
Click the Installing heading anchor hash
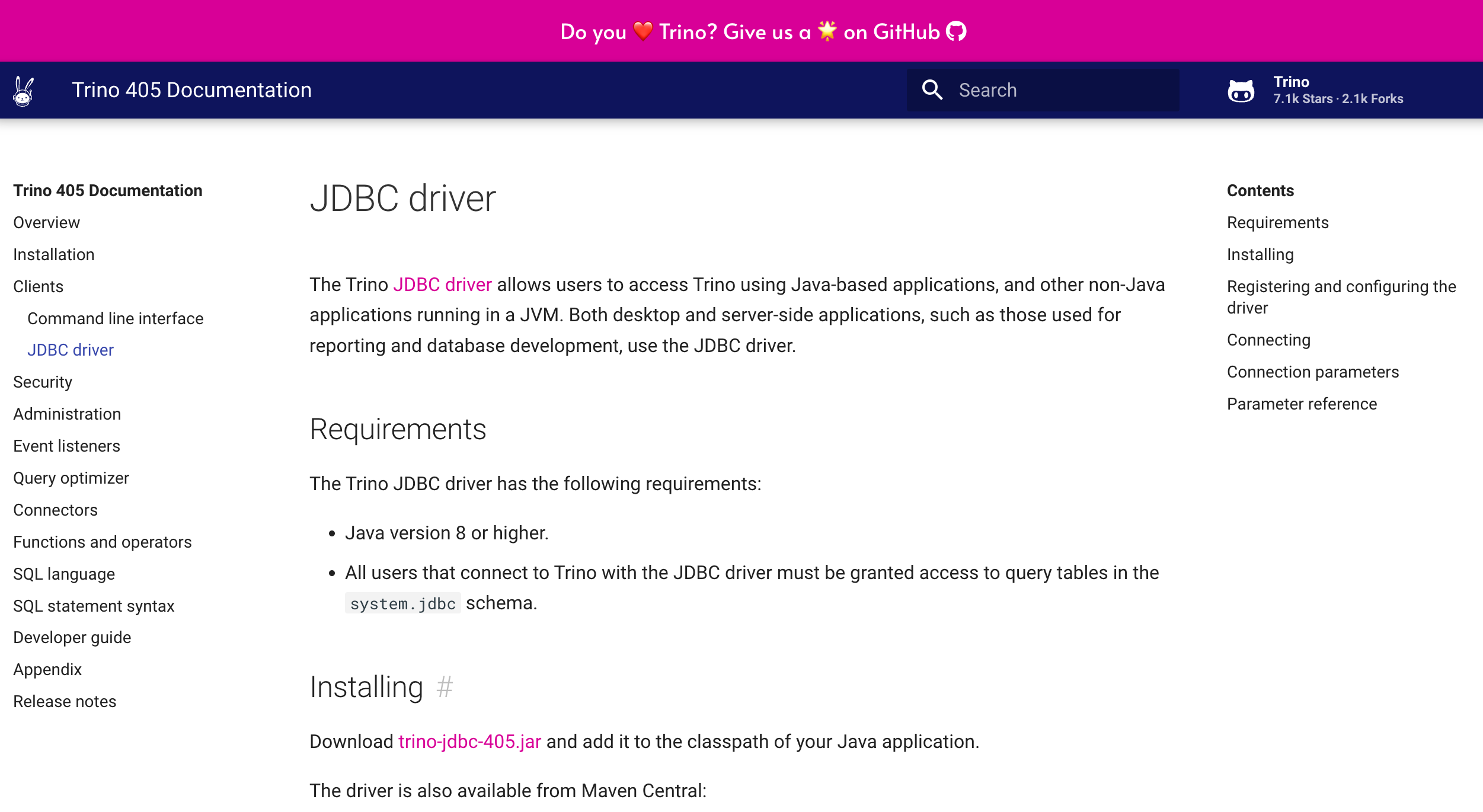445,688
